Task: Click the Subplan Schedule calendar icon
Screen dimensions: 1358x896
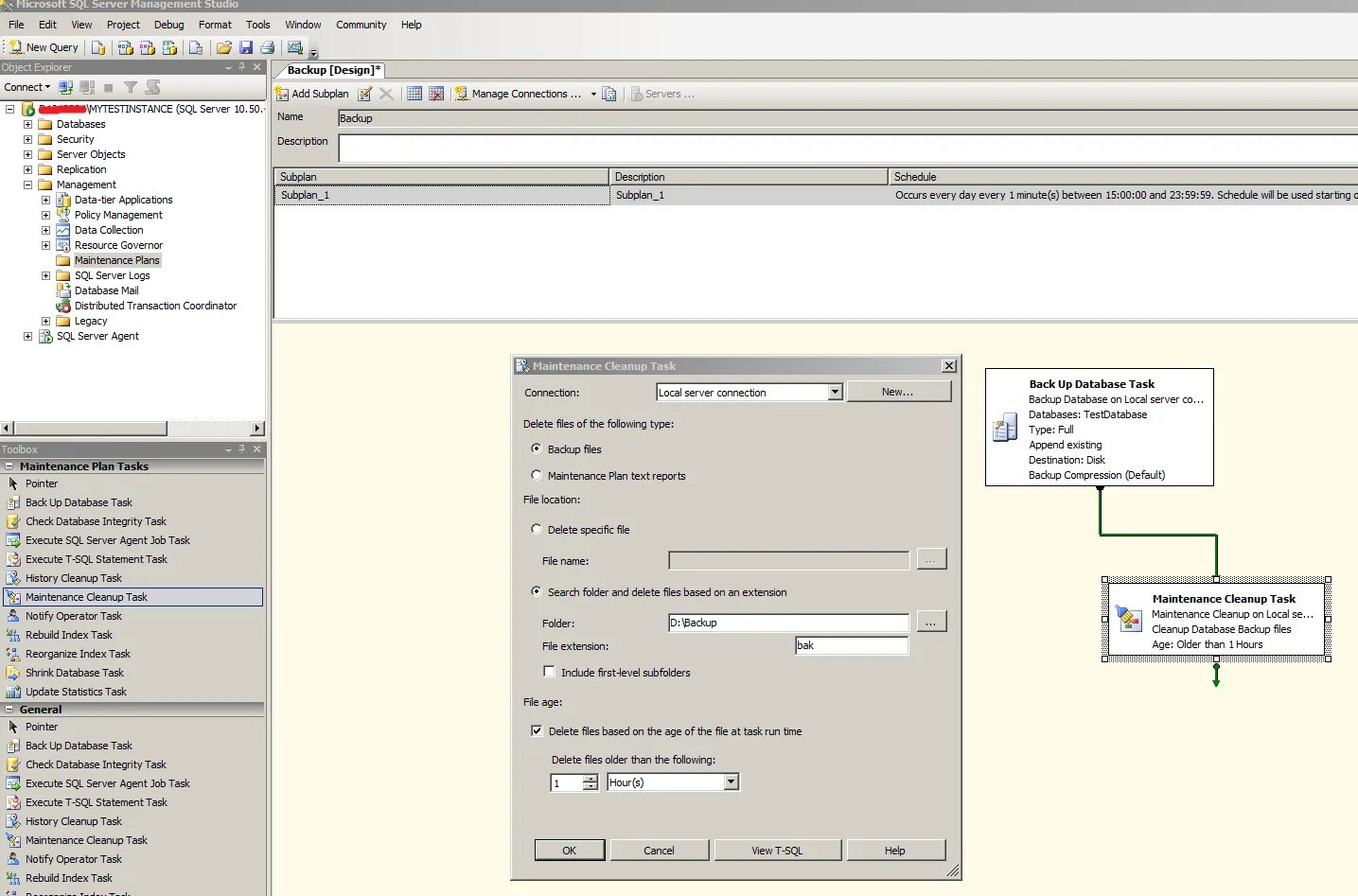Action: pyautogui.click(x=414, y=94)
